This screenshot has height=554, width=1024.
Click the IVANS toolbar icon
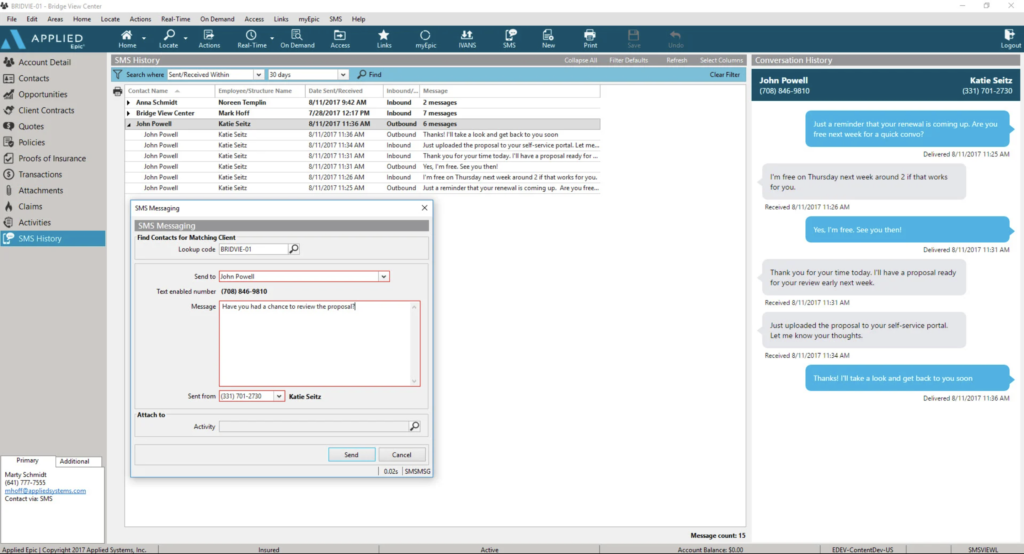pos(467,38)
